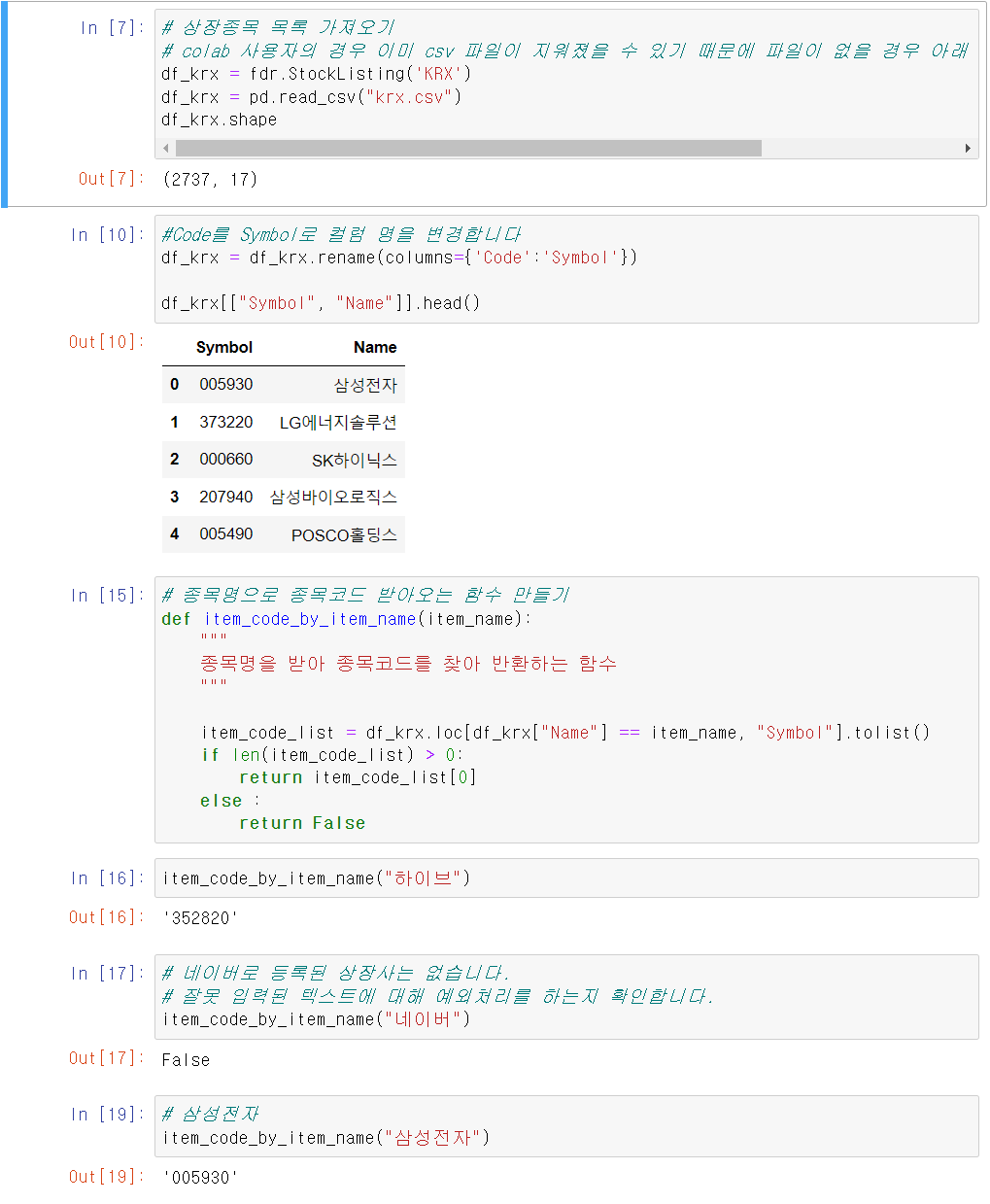Click the In [17] prompt label
The image size is (990, 1204).
[107, 974]
